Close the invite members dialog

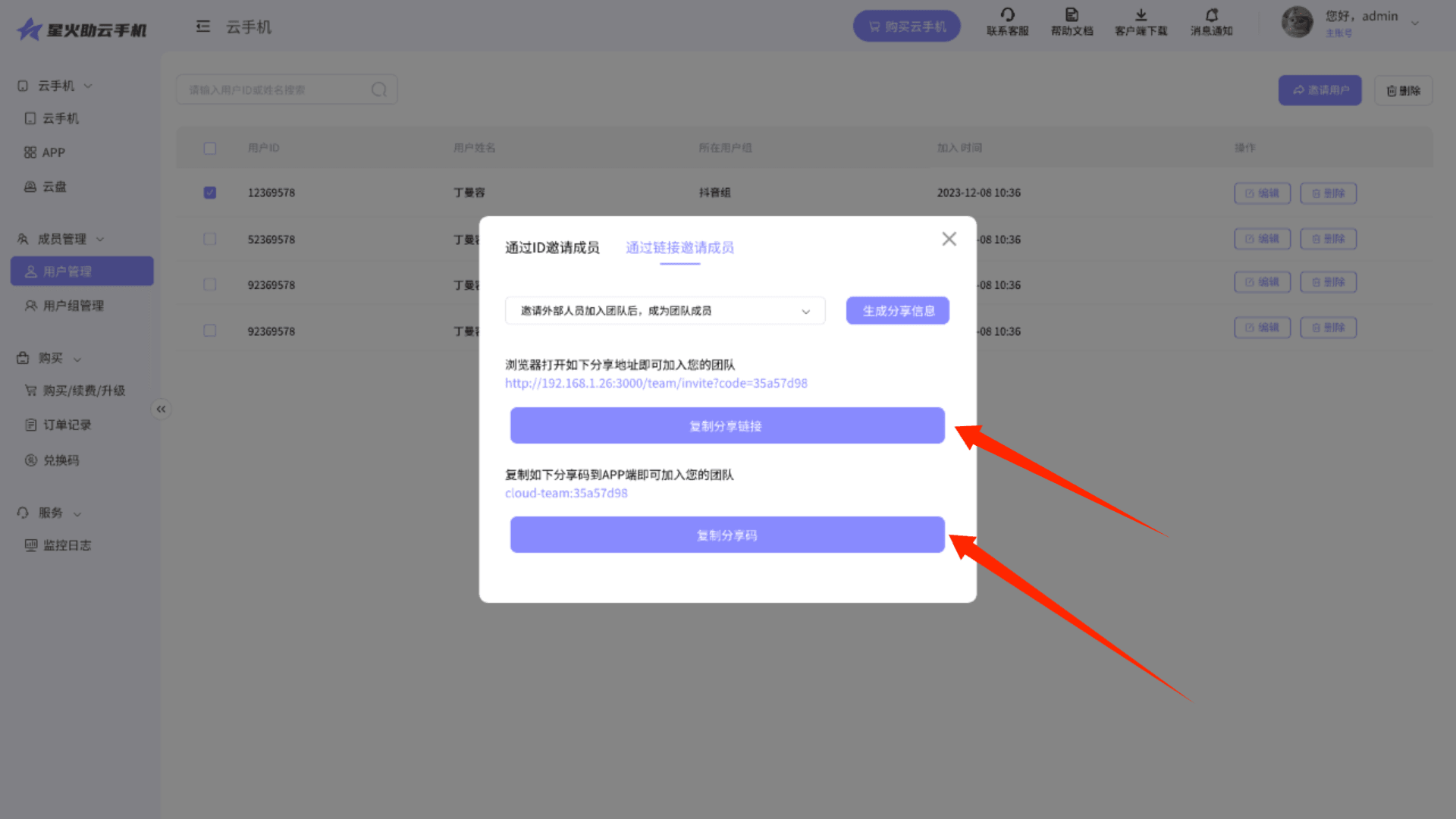pyautogui.click(x=949, y=239)
